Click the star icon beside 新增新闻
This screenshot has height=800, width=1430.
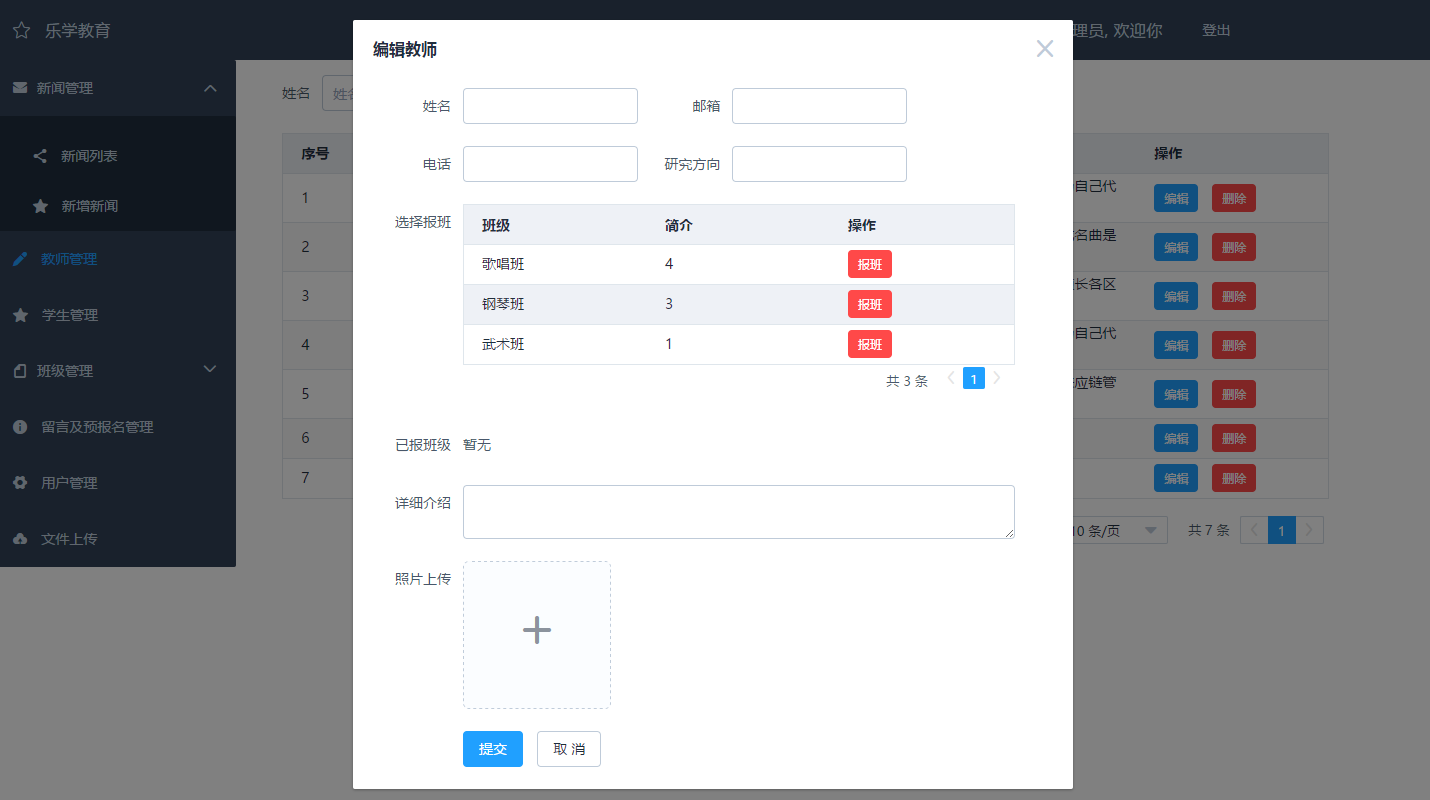[40, 206]
